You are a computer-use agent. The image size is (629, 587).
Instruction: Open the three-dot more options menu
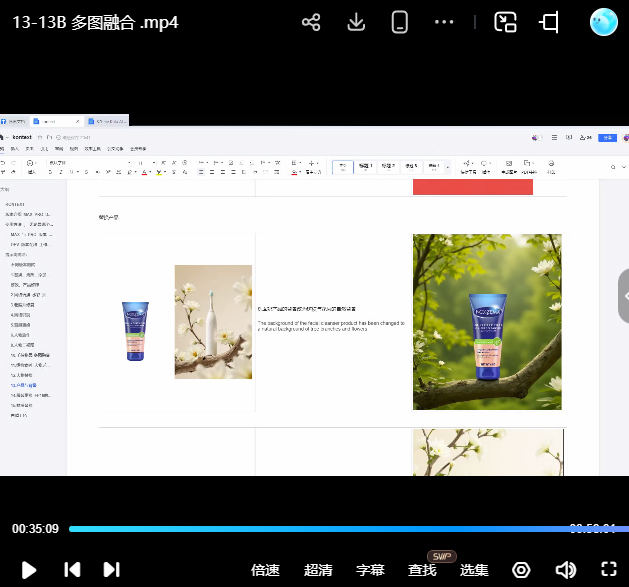pos(445,22)
